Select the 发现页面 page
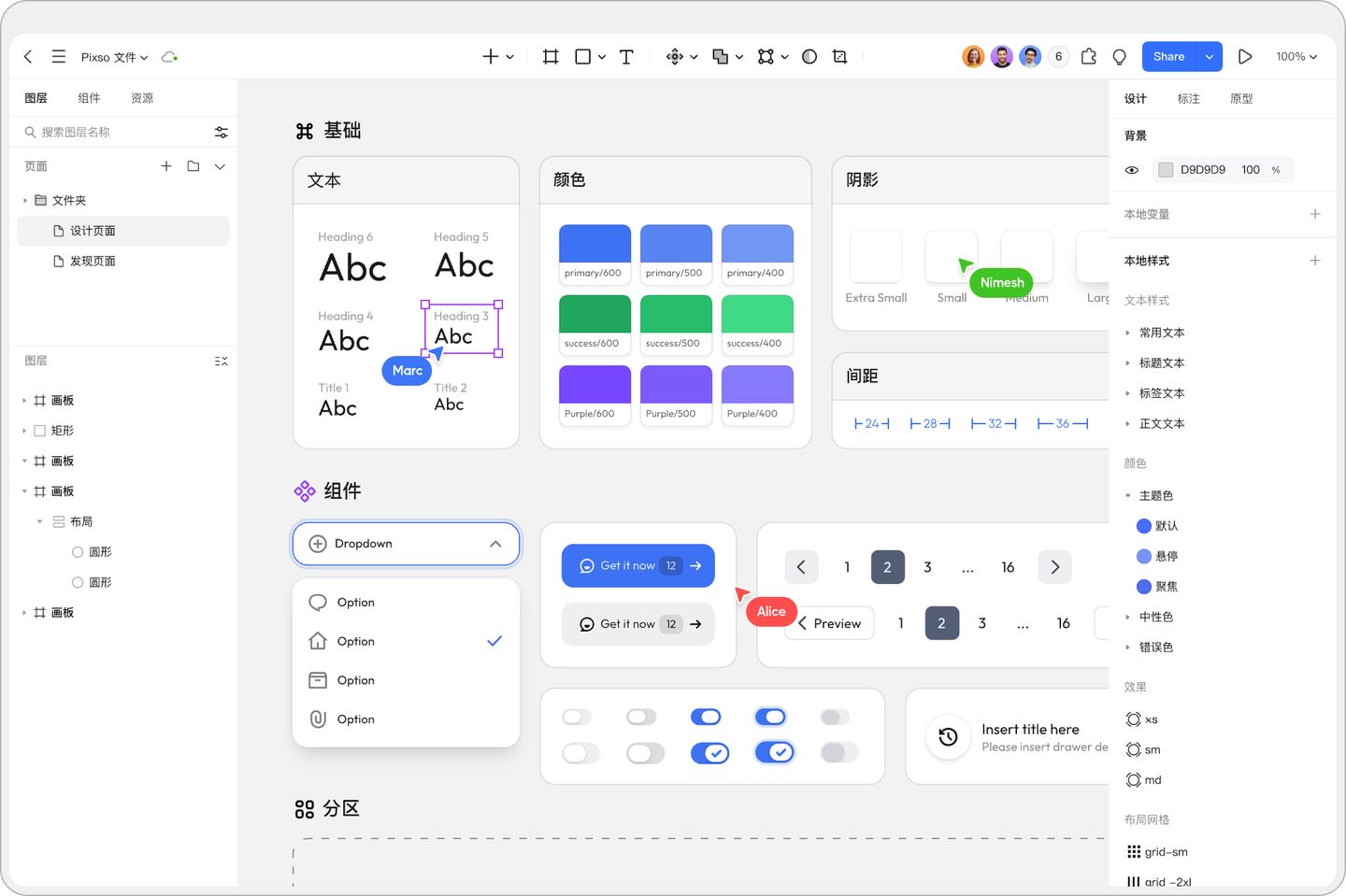This screenshot has width=1346, height=896. (x=123, y=262)
